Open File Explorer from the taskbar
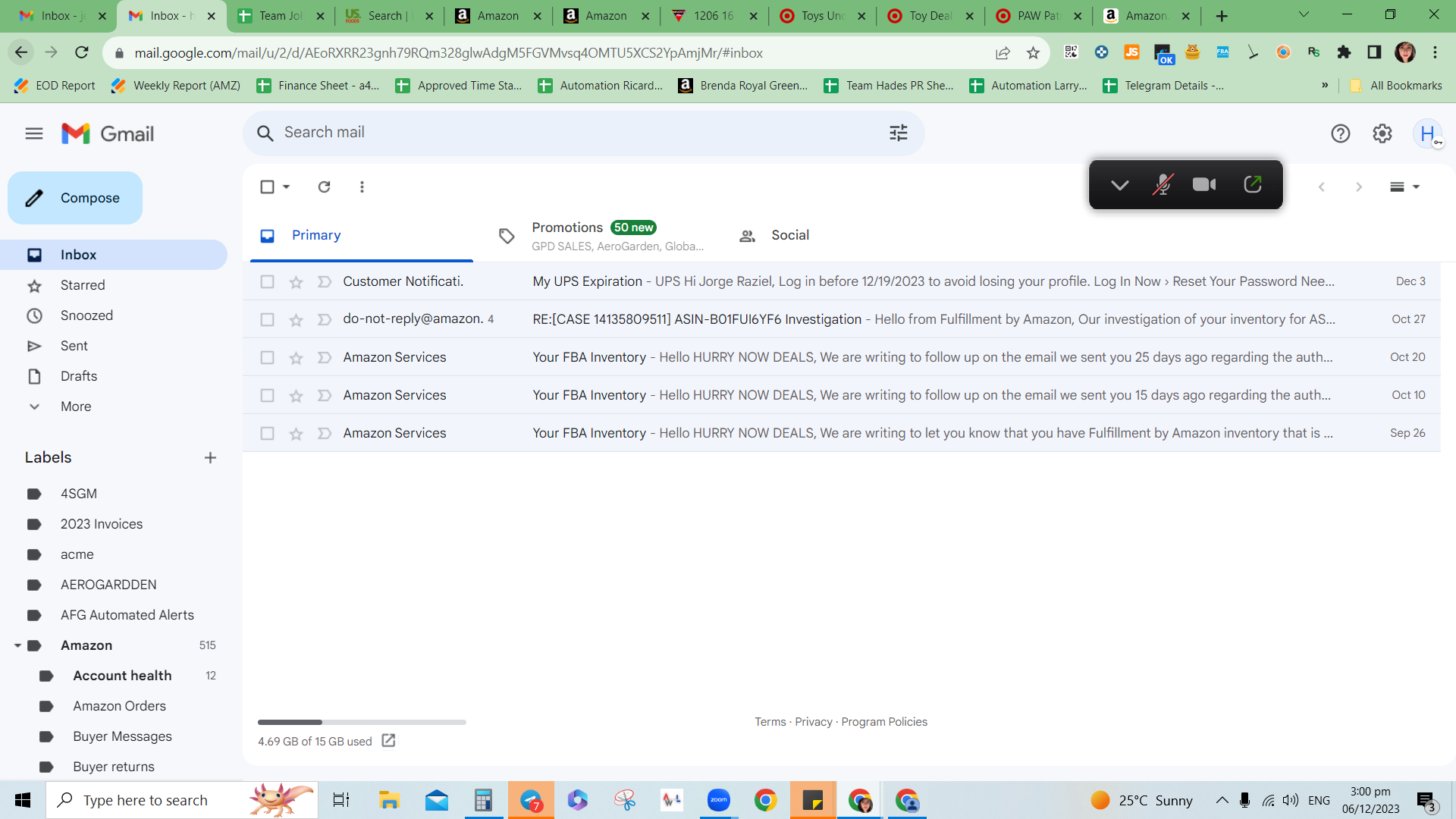1456x819 pixels. point(389,800)
